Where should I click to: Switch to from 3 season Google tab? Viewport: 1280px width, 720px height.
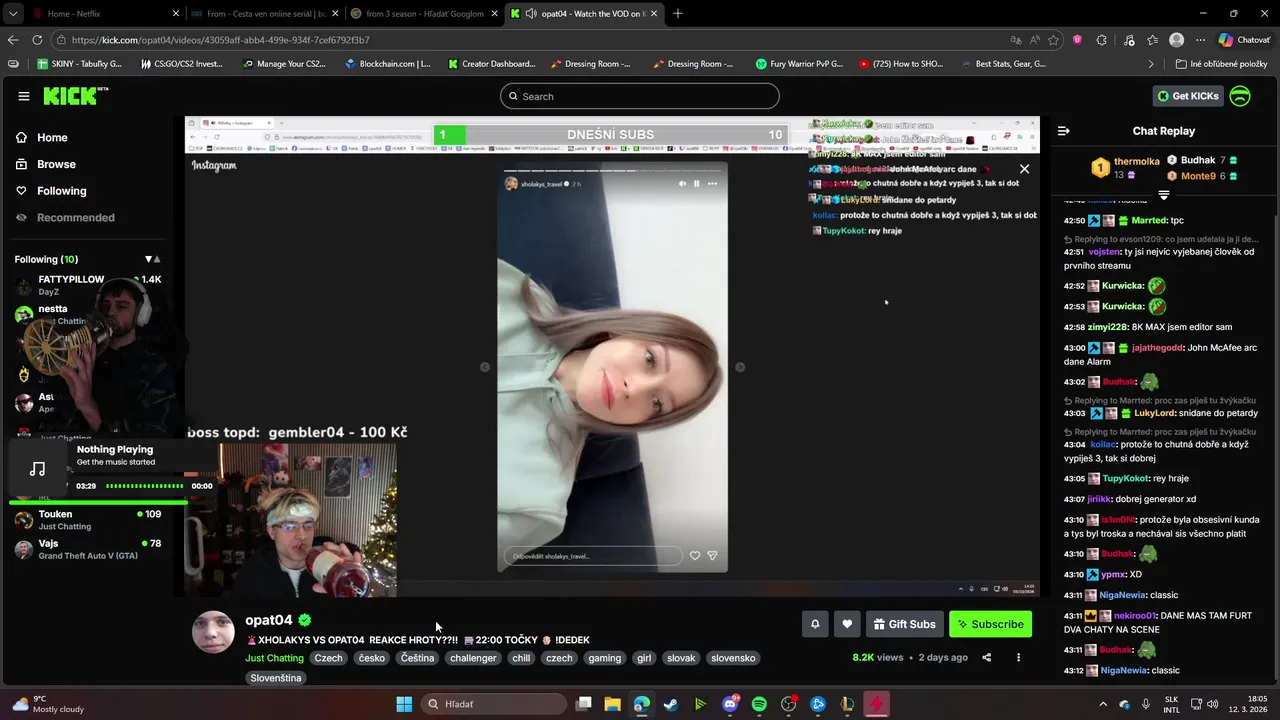pyautogui.click(x=425, y=14)
